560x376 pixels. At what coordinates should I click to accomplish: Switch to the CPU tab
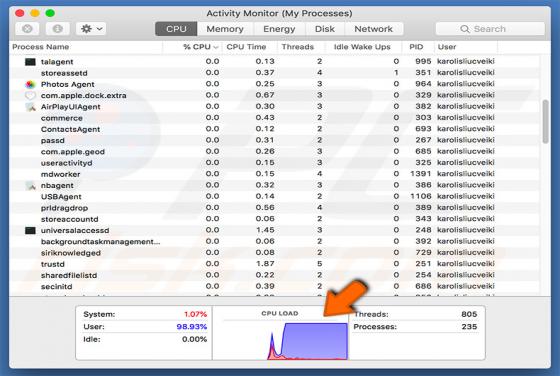pos(176,29)
